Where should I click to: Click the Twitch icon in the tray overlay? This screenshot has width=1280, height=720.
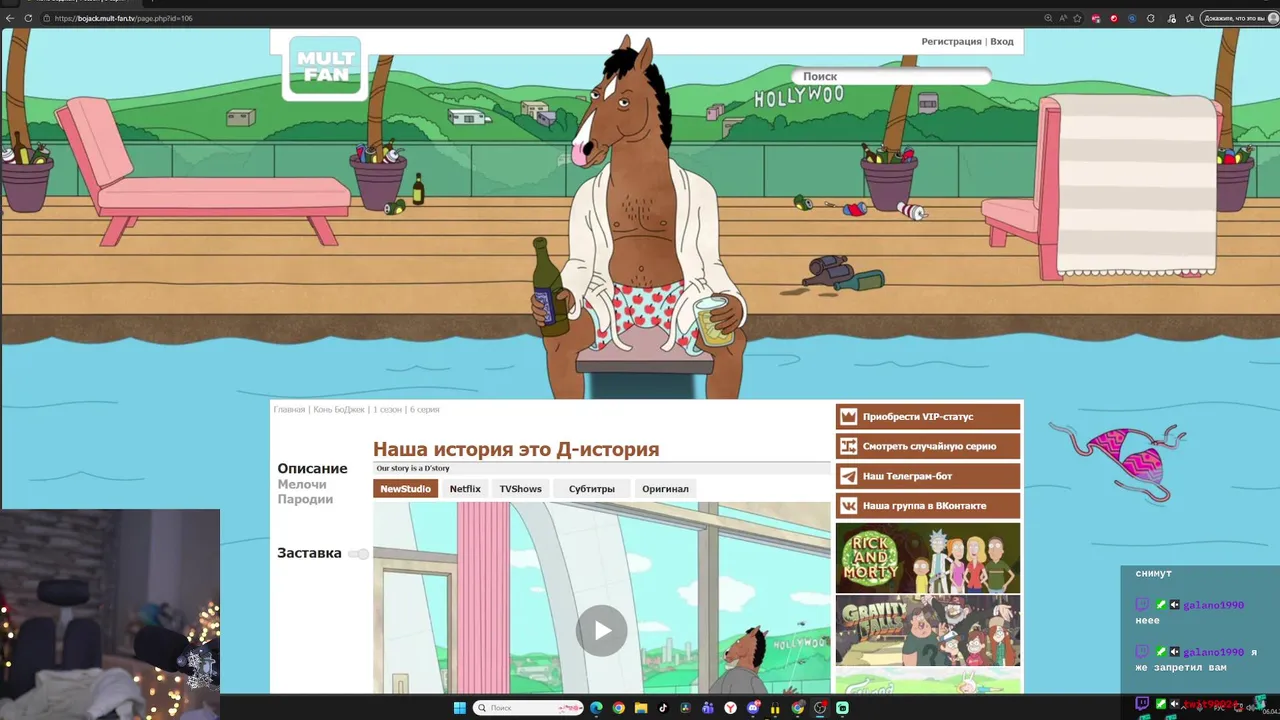[1143, 705]
